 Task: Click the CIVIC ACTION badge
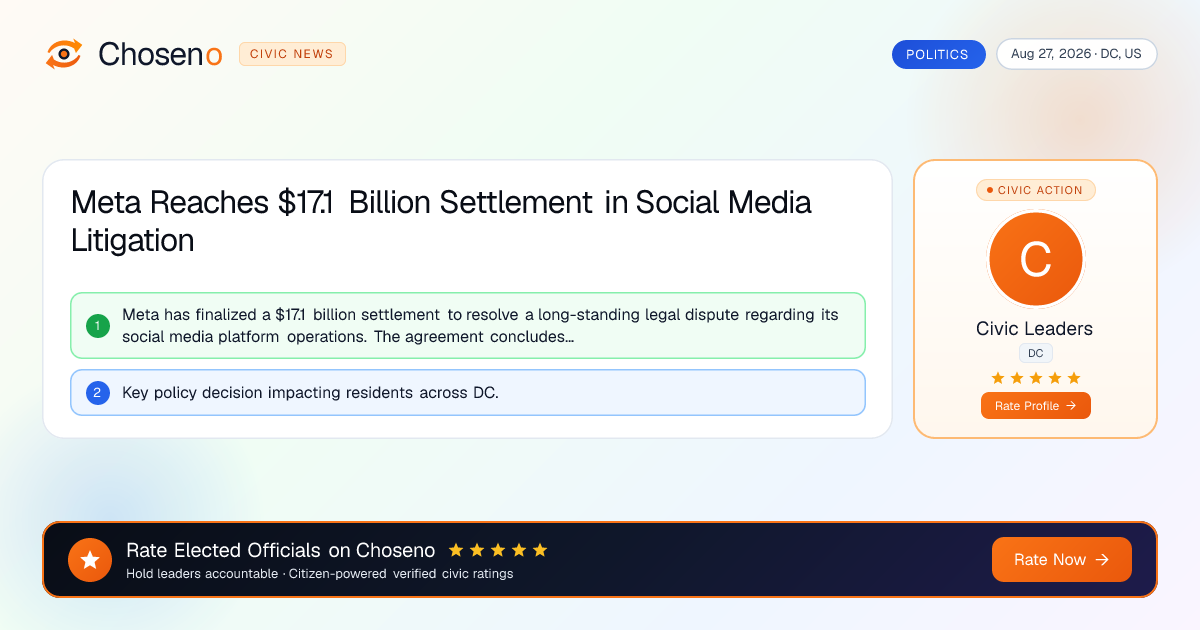[x=1035, y=190]
